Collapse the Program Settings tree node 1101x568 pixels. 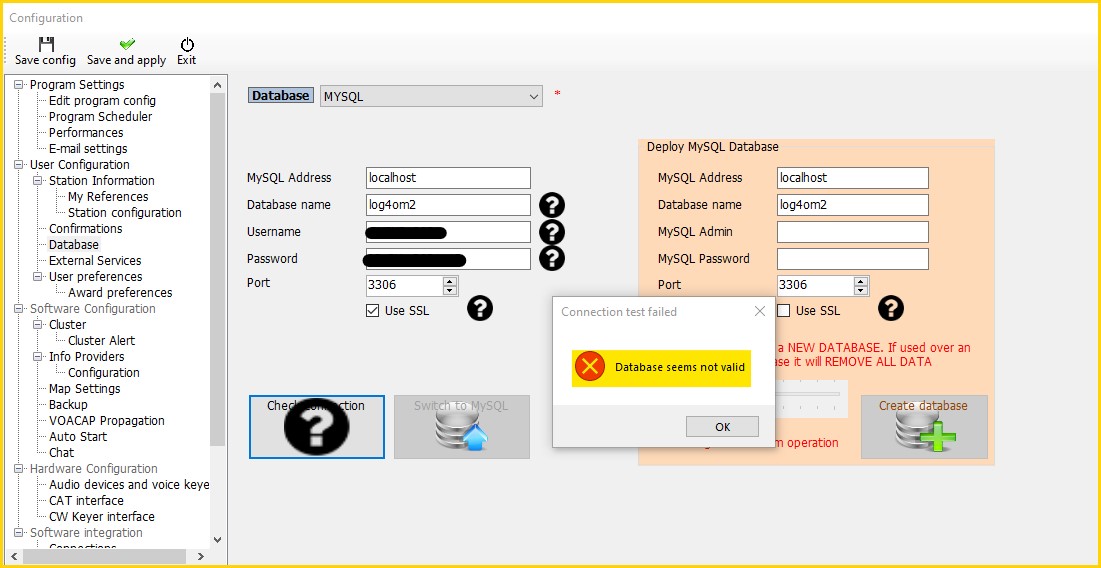pos(18,85)
